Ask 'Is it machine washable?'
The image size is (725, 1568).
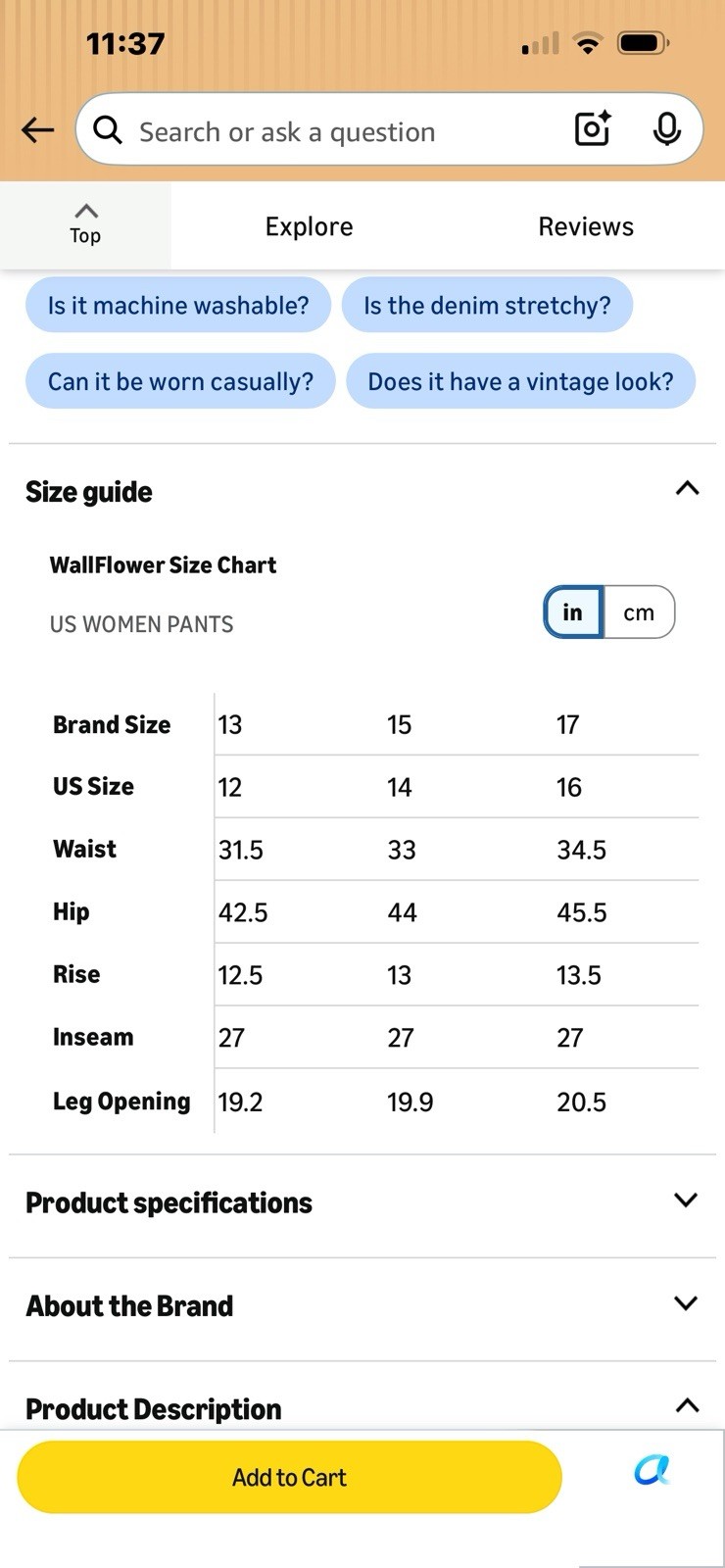(178, 305)
